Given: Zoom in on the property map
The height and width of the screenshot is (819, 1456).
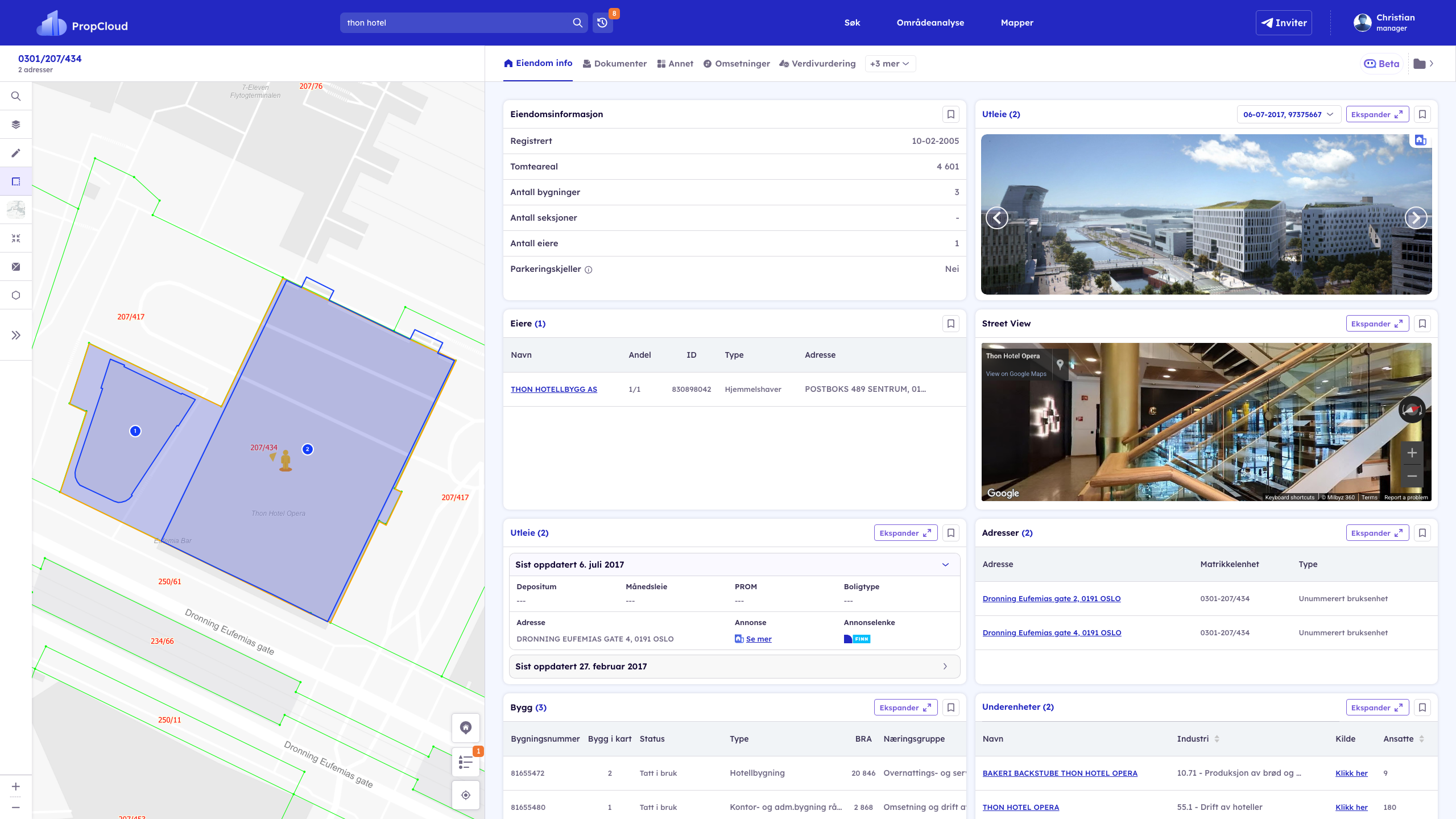Looking at the screenshot, I should pyautogui.click(x=16, y=787).
